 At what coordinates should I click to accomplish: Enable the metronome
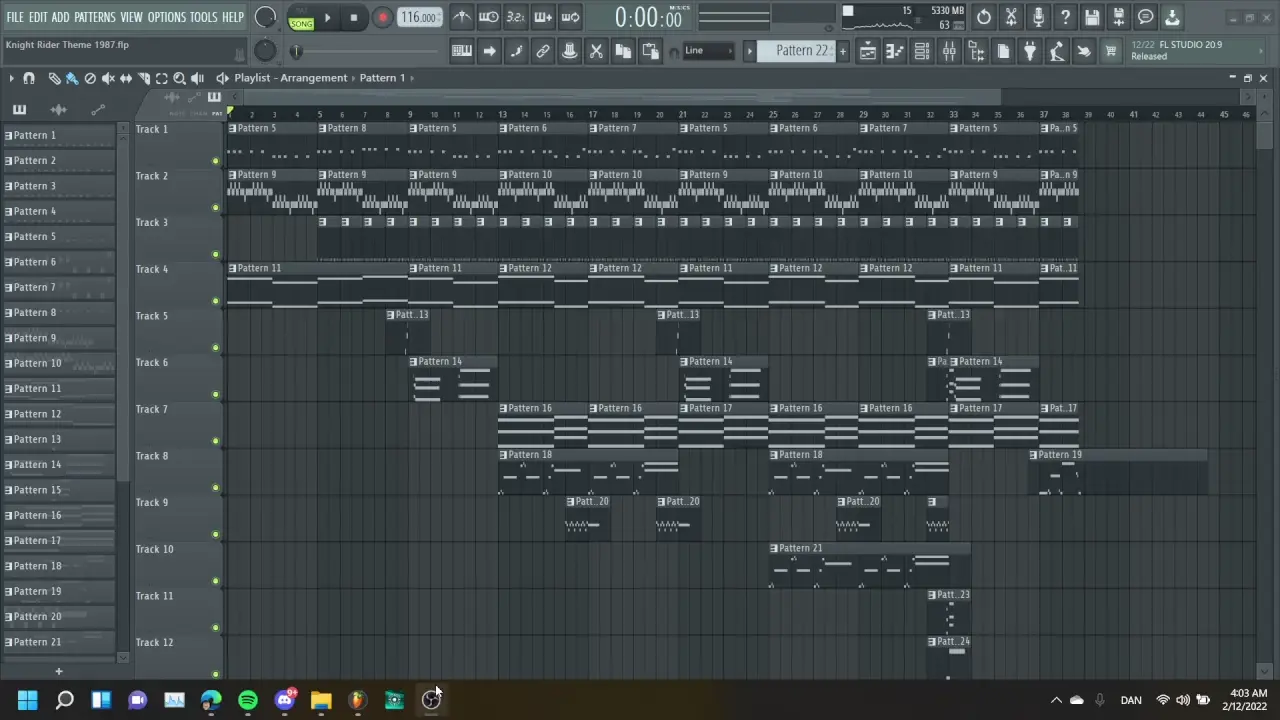462,17
